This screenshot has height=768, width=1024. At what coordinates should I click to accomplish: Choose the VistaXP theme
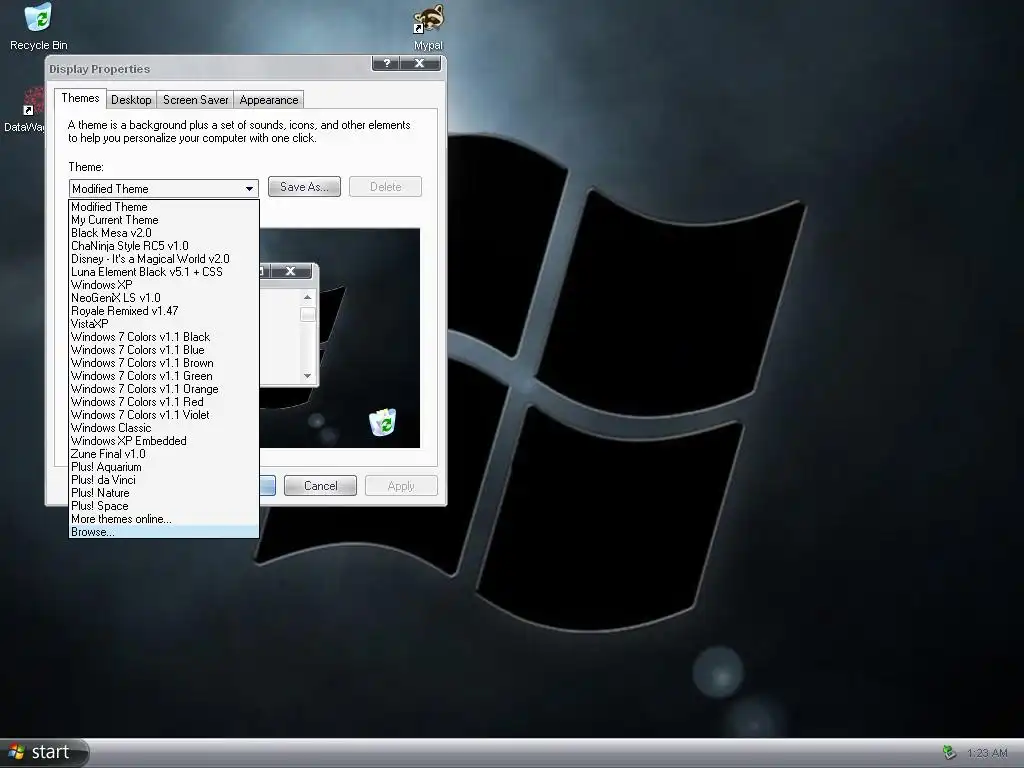pyautogui.click(x=164, y=324)
